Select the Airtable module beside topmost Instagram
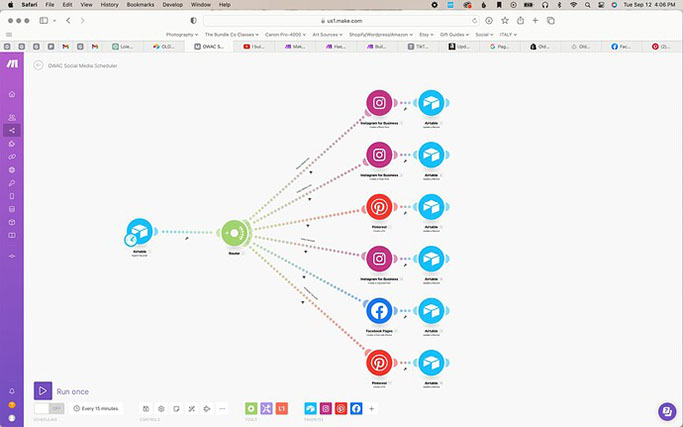 (431, 103)
